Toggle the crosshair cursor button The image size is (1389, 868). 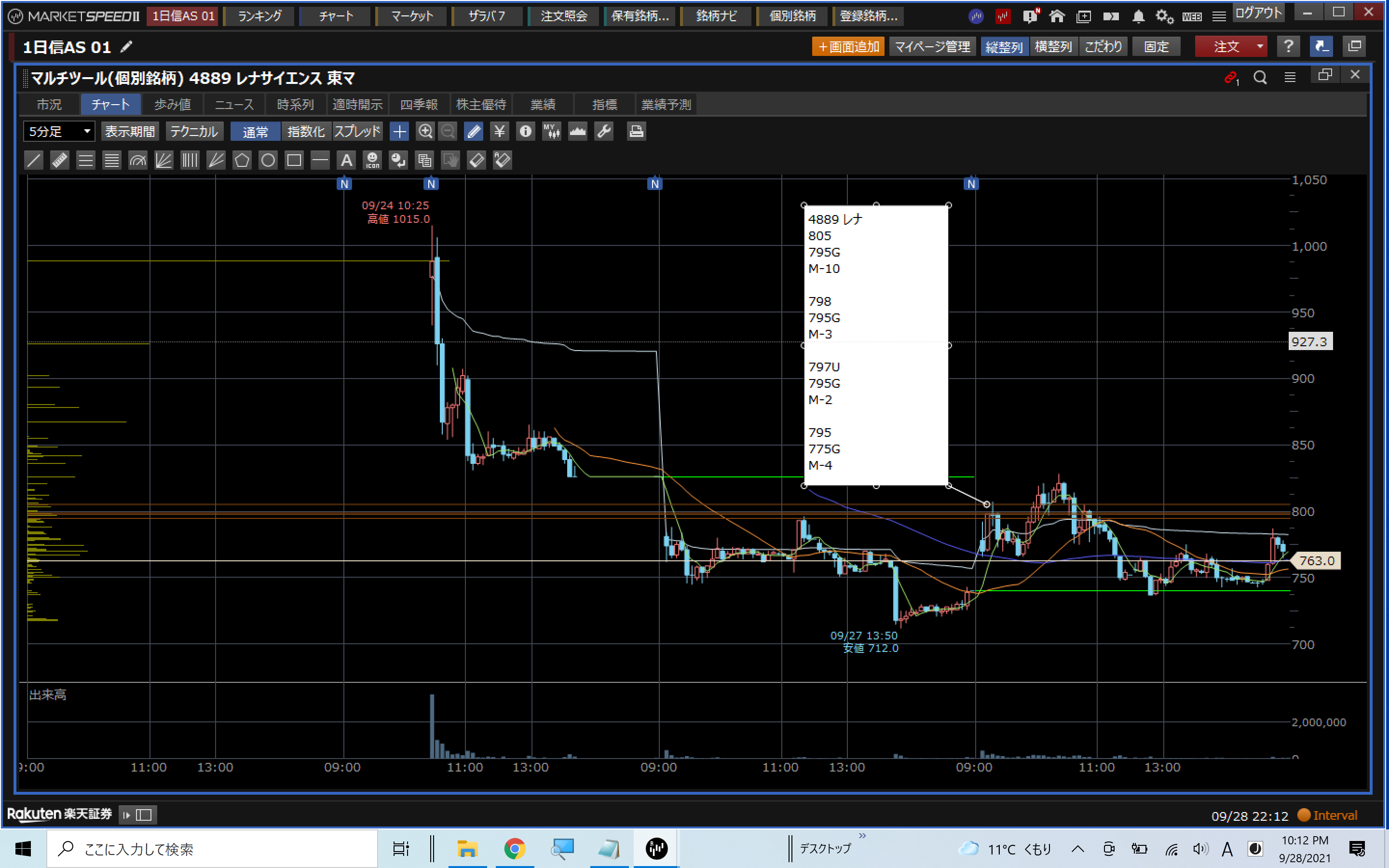pos(399,132)
